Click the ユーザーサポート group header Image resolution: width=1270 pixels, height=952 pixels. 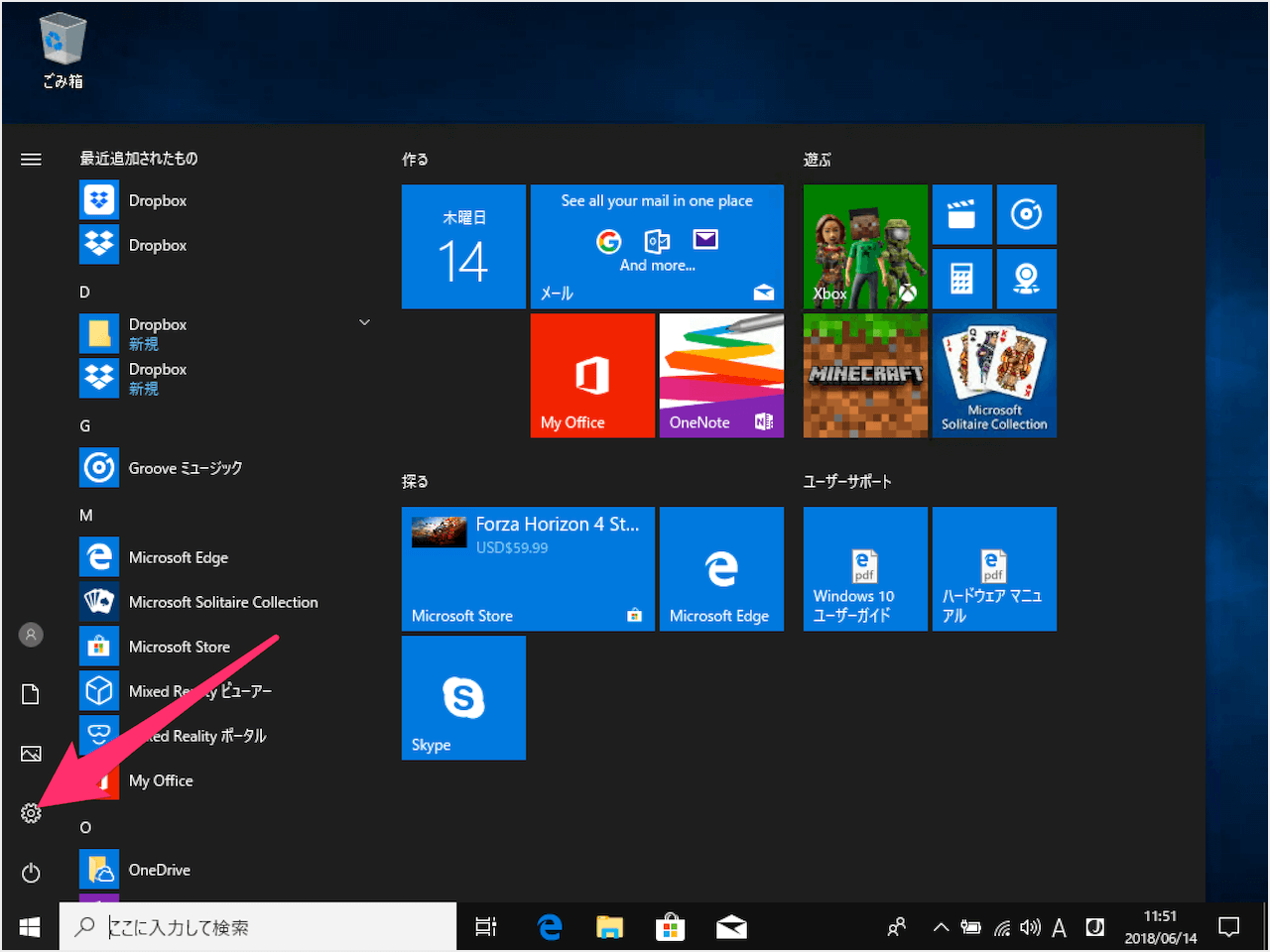[x=847, y=481]
